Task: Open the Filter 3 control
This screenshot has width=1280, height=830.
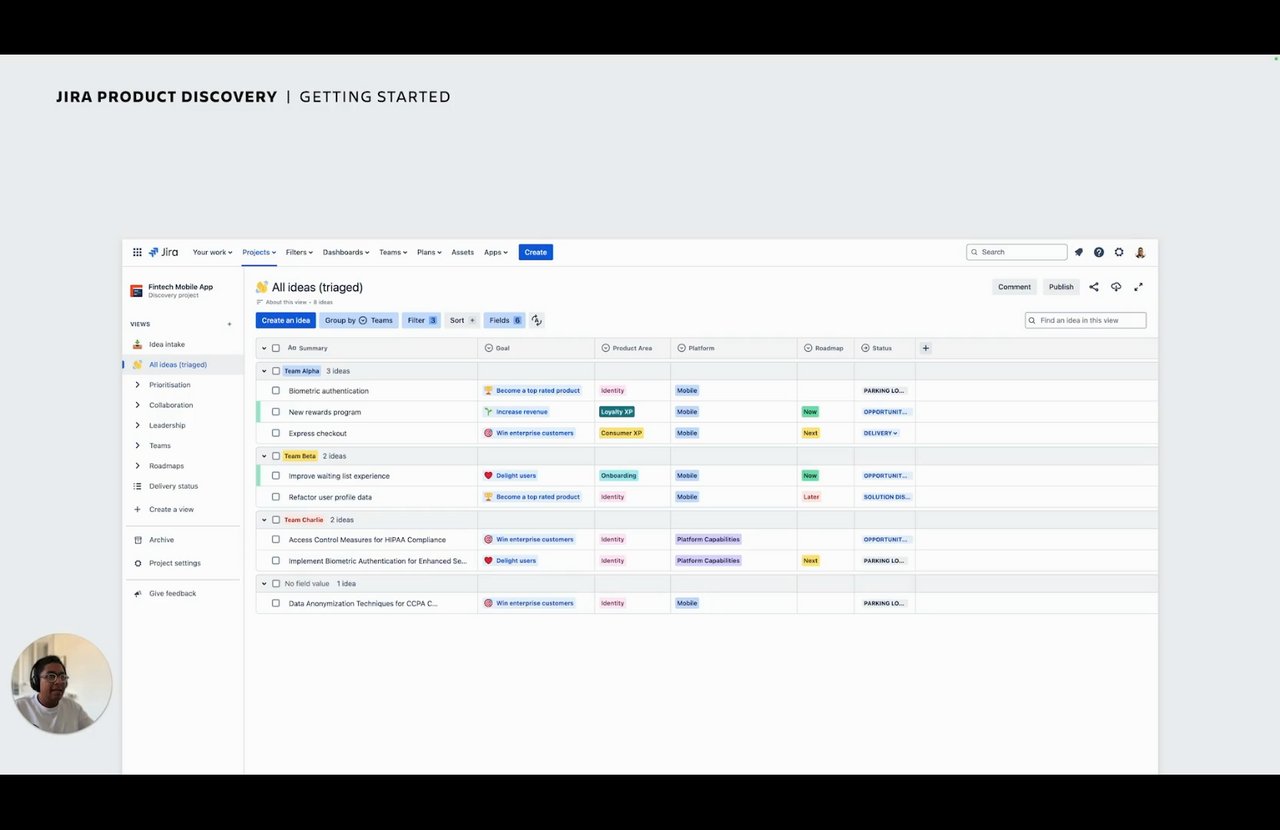Action: (x=422, y=320)
